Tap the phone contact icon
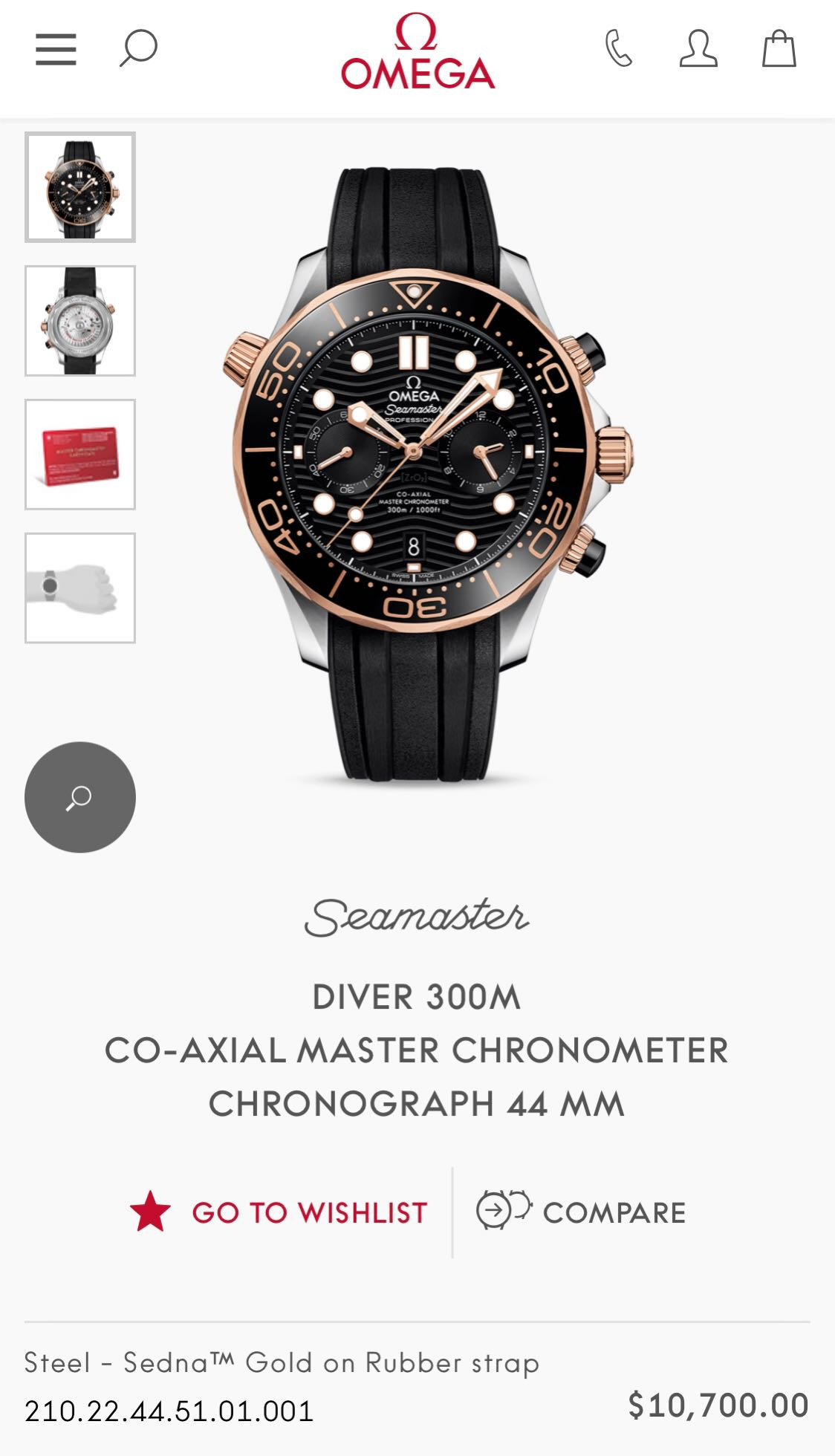Viewport: 835px width, 1456px height. click(618, 49)
